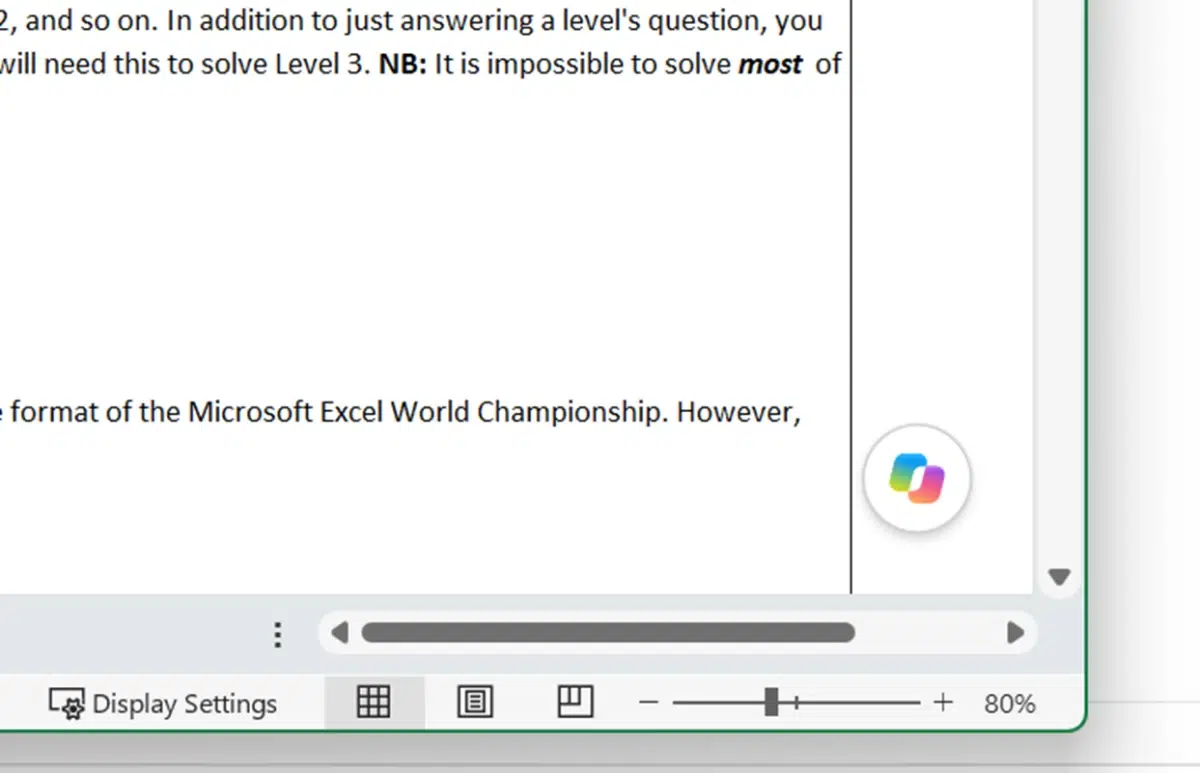The image size is (1200, 773).
Task: Click the zoom slider handle
Action: click(771, 702)
